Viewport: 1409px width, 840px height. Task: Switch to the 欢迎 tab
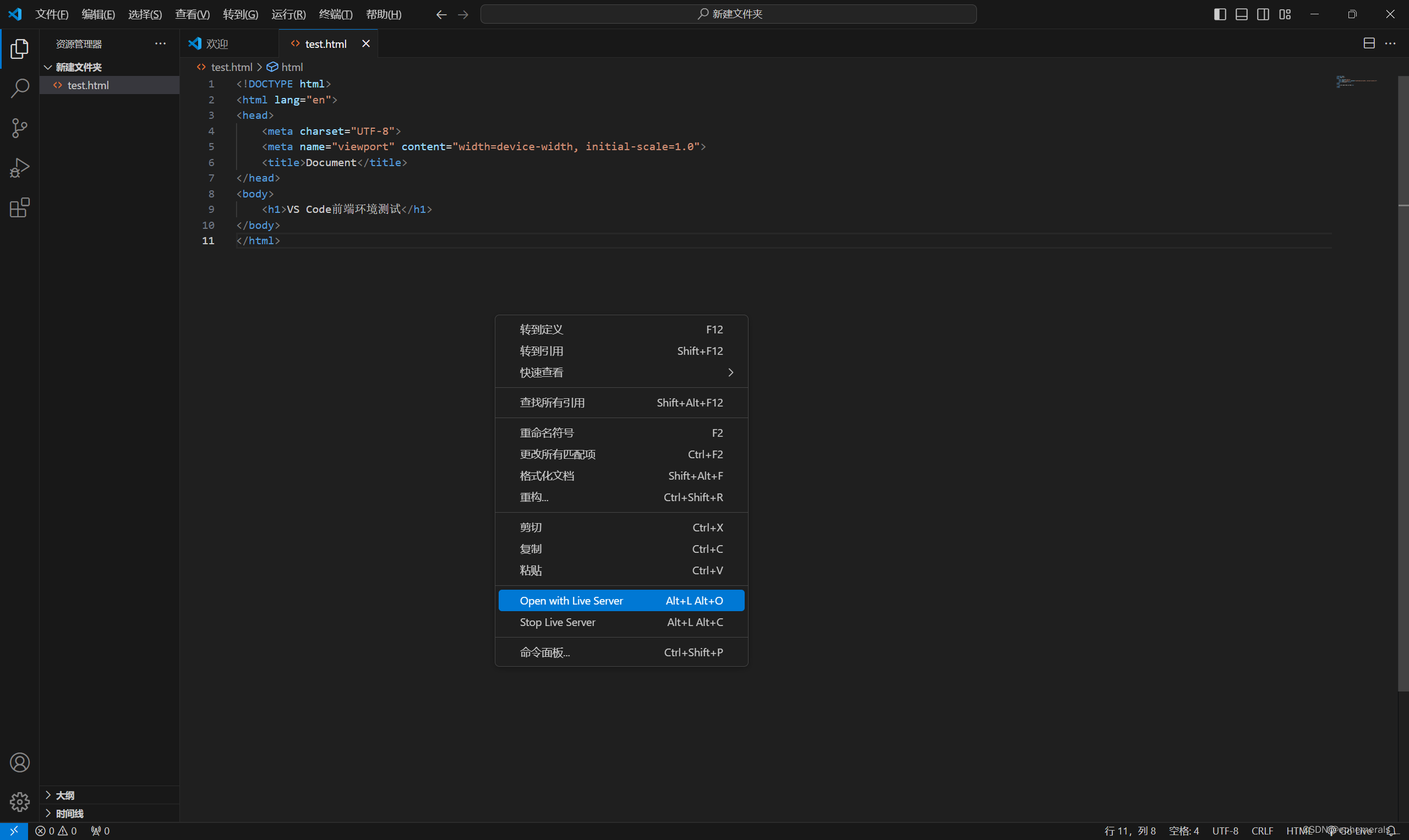(217, 43)
